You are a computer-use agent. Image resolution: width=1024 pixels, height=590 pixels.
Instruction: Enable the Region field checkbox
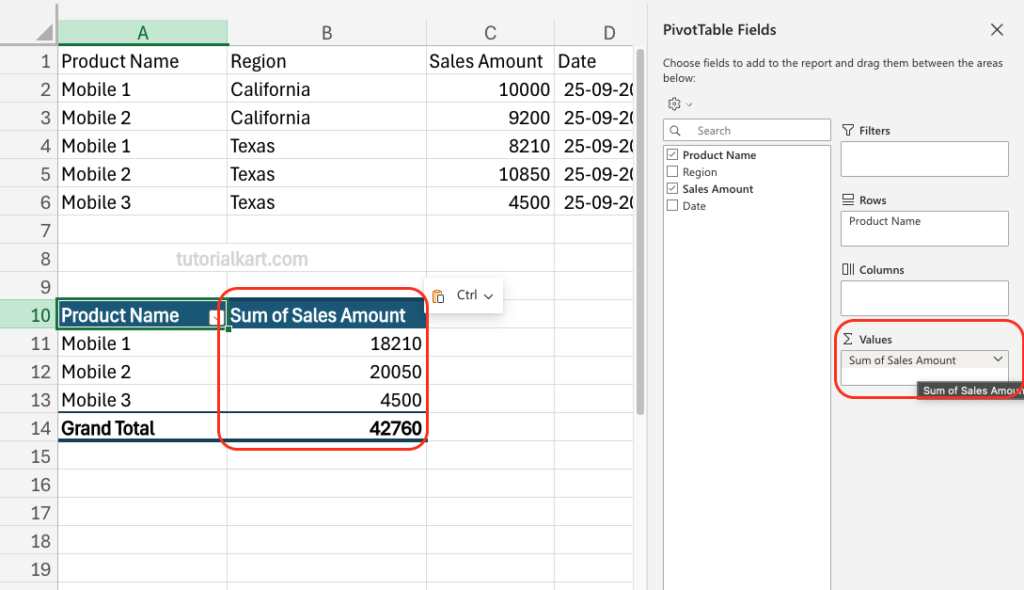[x=671, y=172]
